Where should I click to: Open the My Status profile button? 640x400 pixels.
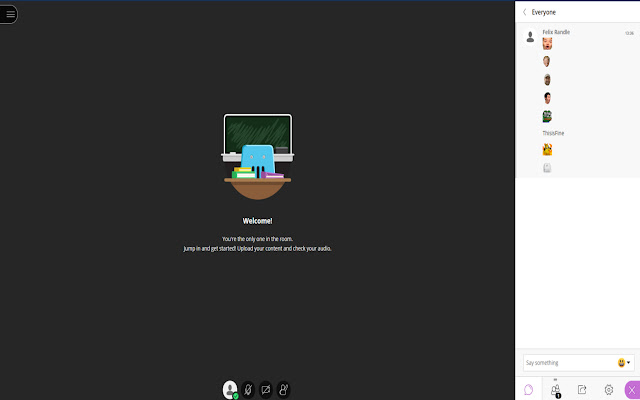(230, 390)
